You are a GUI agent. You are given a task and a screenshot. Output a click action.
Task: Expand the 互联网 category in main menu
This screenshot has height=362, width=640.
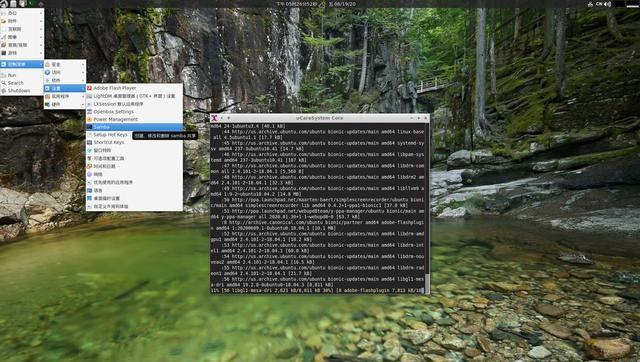pos(22,29)
